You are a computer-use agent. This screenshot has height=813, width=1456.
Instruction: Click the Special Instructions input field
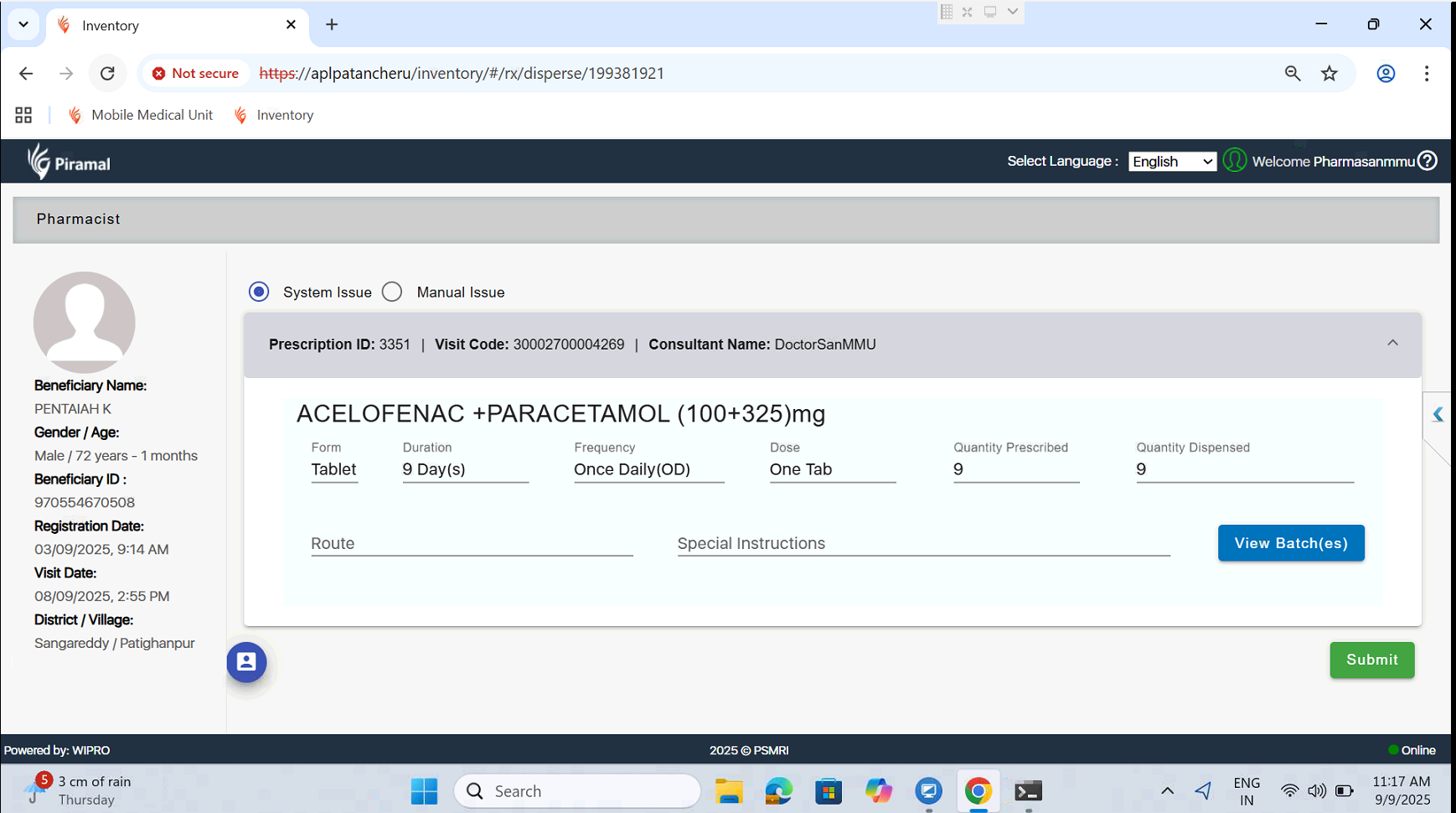pos(922,543)
